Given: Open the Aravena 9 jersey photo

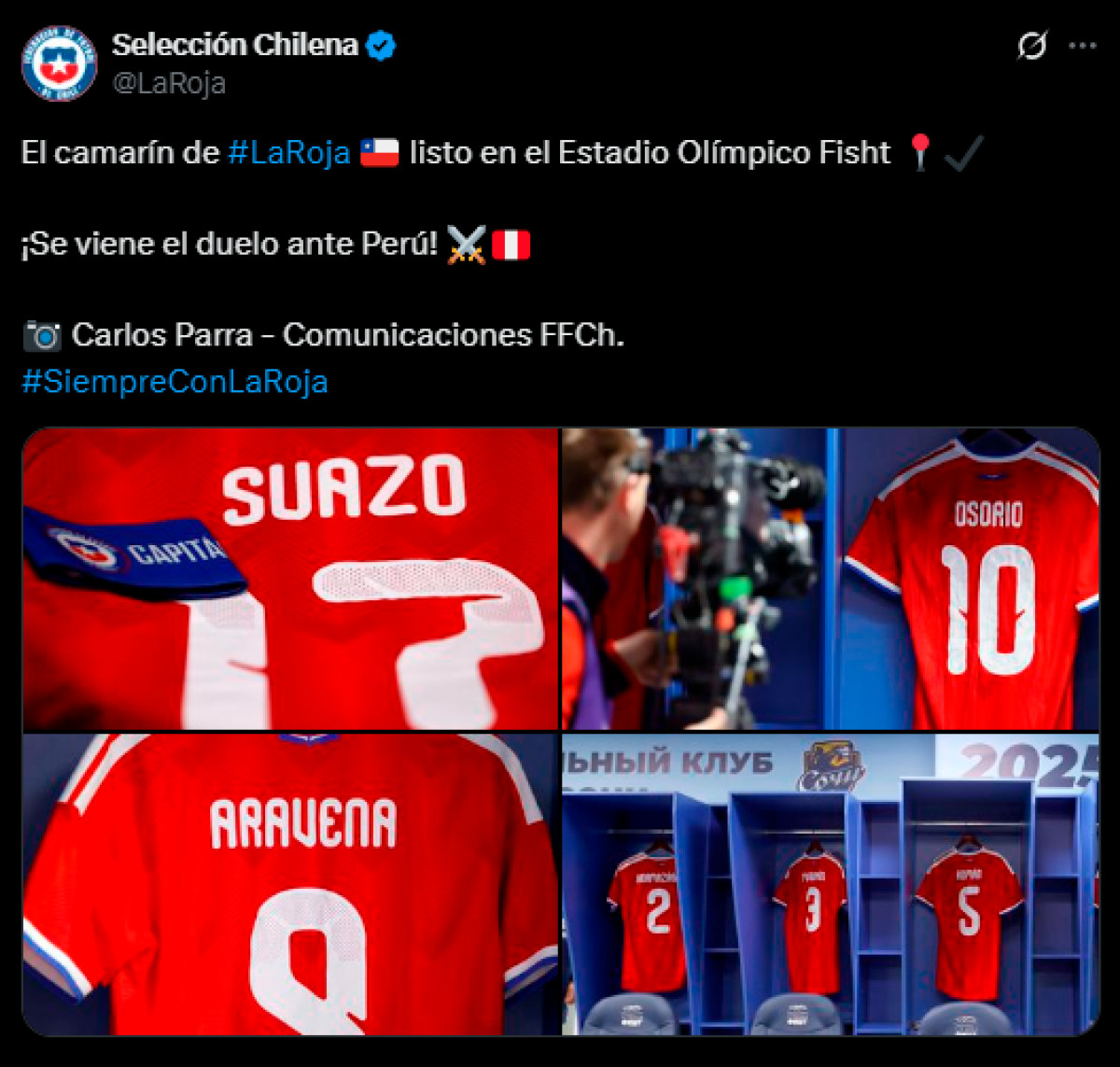Looking at the screenshot, I should click(x=290, y=884).
